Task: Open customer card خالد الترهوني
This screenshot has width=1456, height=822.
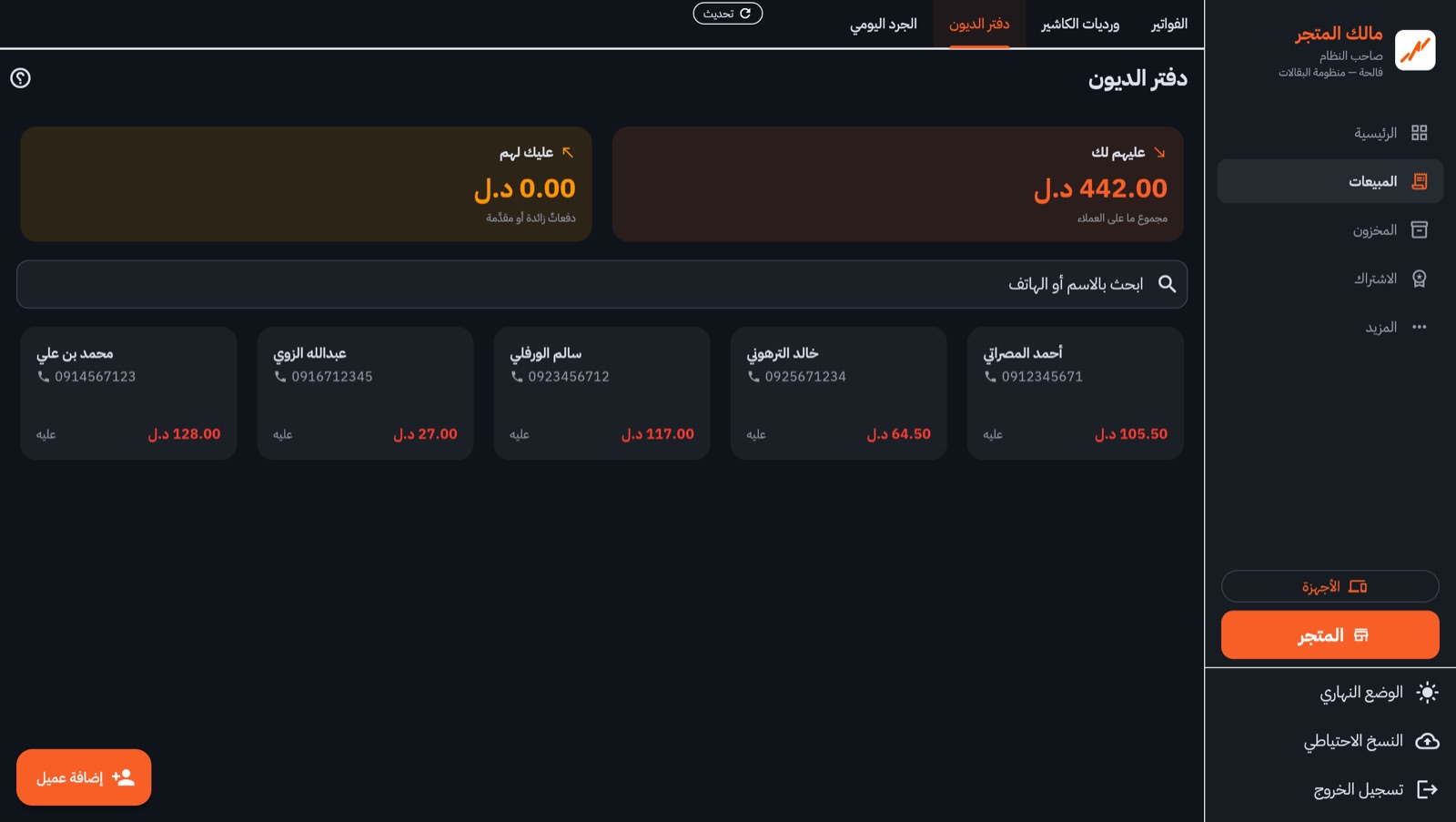Action: click(839, 393)
